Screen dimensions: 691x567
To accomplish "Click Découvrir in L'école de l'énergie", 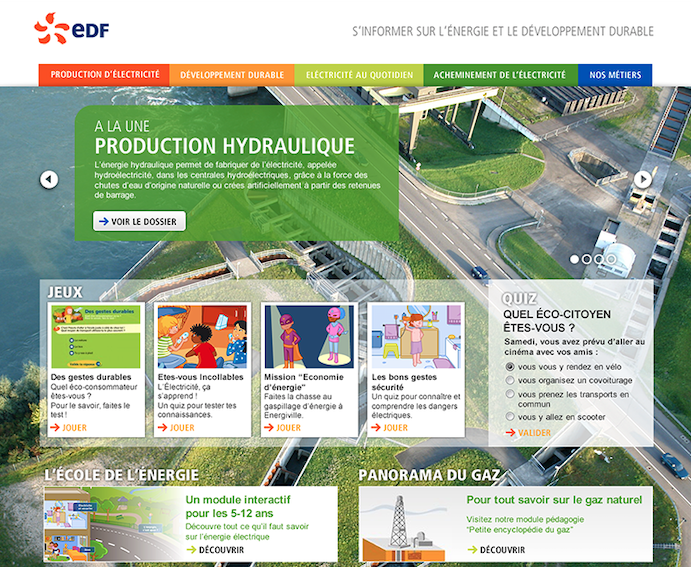I will 215,550.
